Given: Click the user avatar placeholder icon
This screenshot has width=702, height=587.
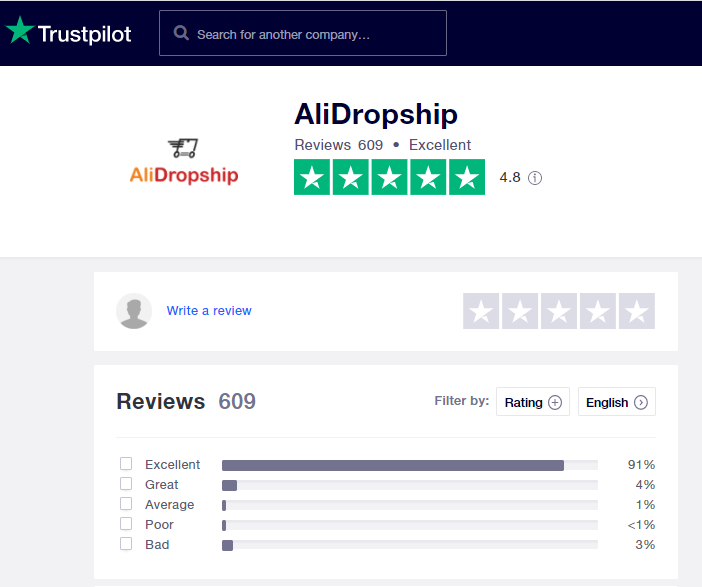Looking at the screenshot, I should (134, 311).
